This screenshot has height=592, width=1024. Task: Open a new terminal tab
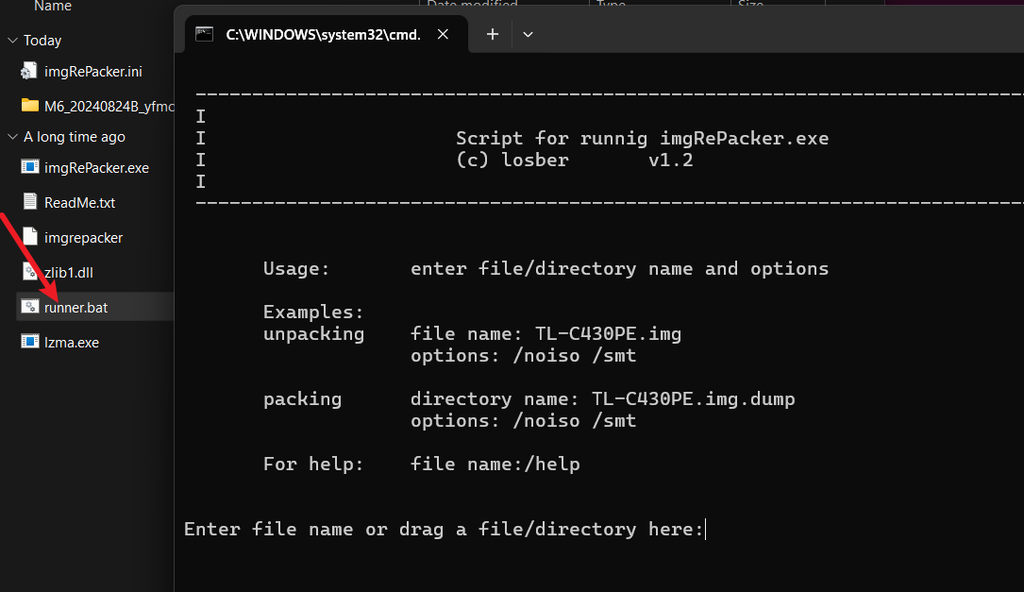pyautogui.click(x=492, y=34)
